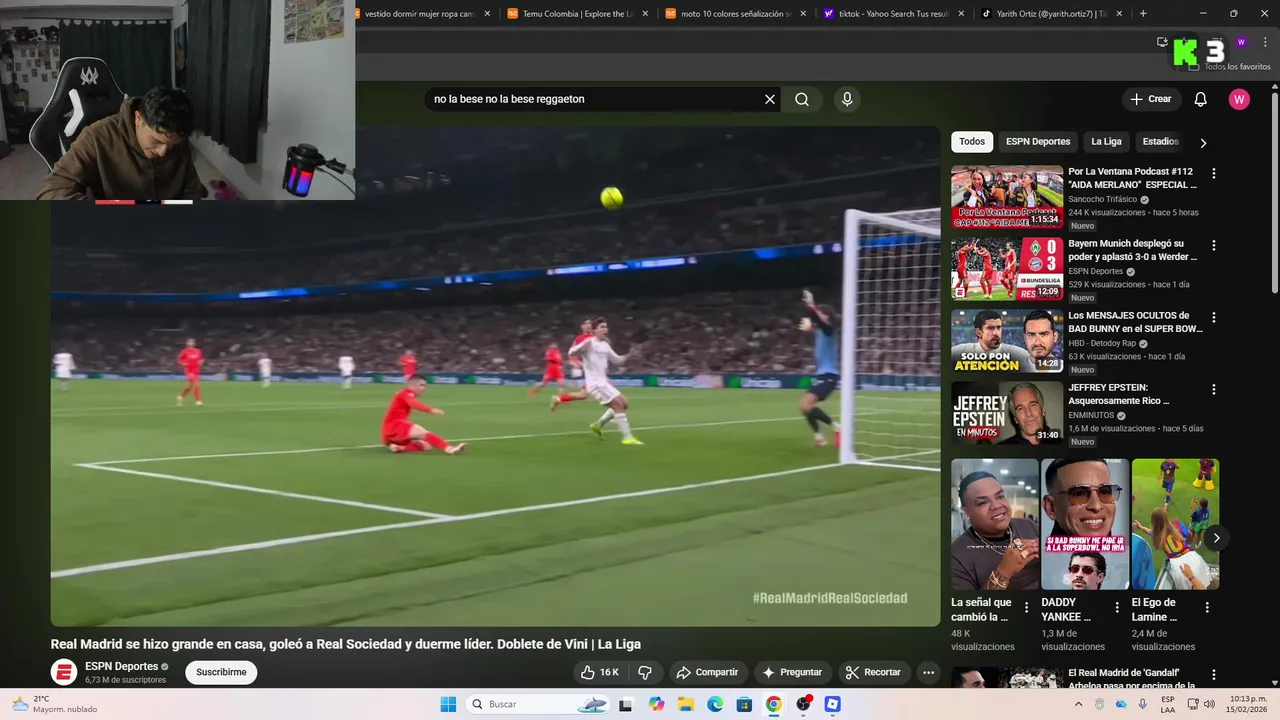Open options for 'El Real Madrid de Gandalf' video
Image resolution: width=1280 pixels, height=720 pixels.
click(1214, 675)
